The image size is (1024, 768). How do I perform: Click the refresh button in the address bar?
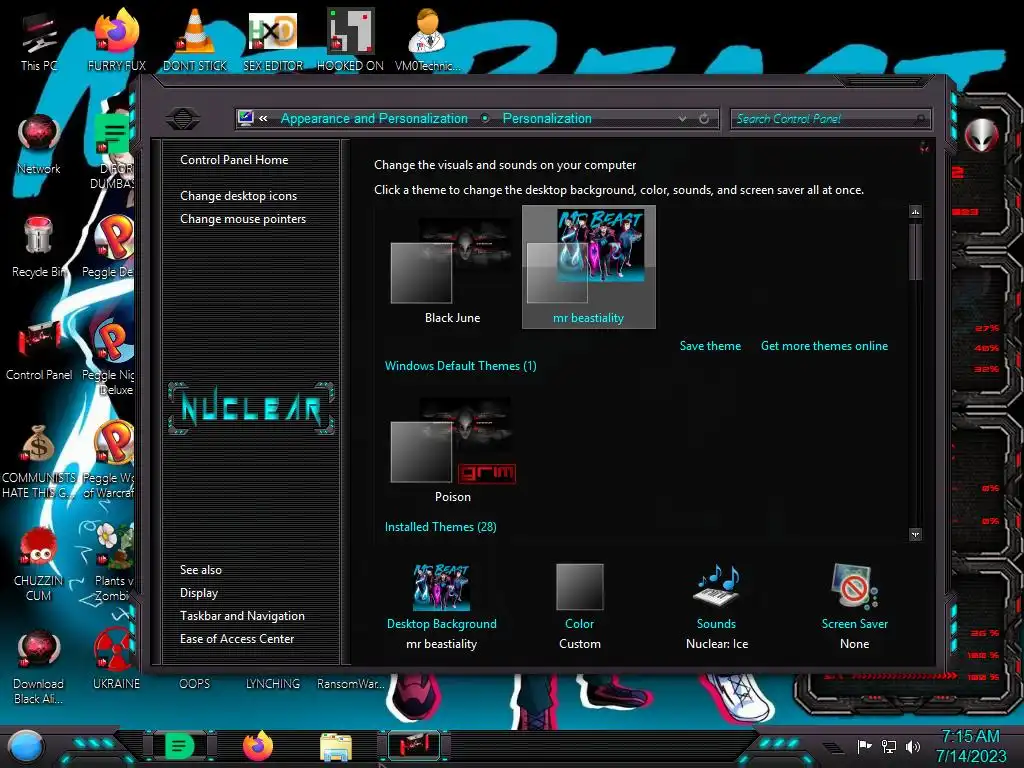[704, 119]
